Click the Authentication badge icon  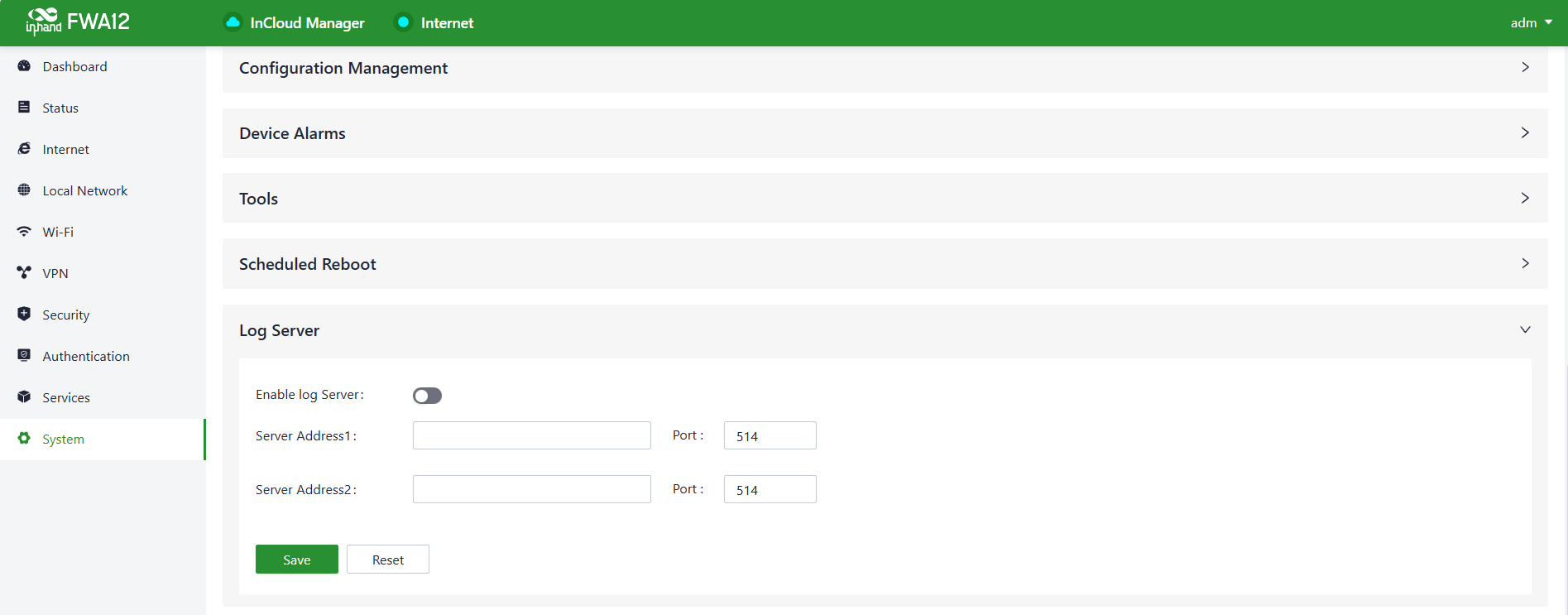[x=24, y=356]
